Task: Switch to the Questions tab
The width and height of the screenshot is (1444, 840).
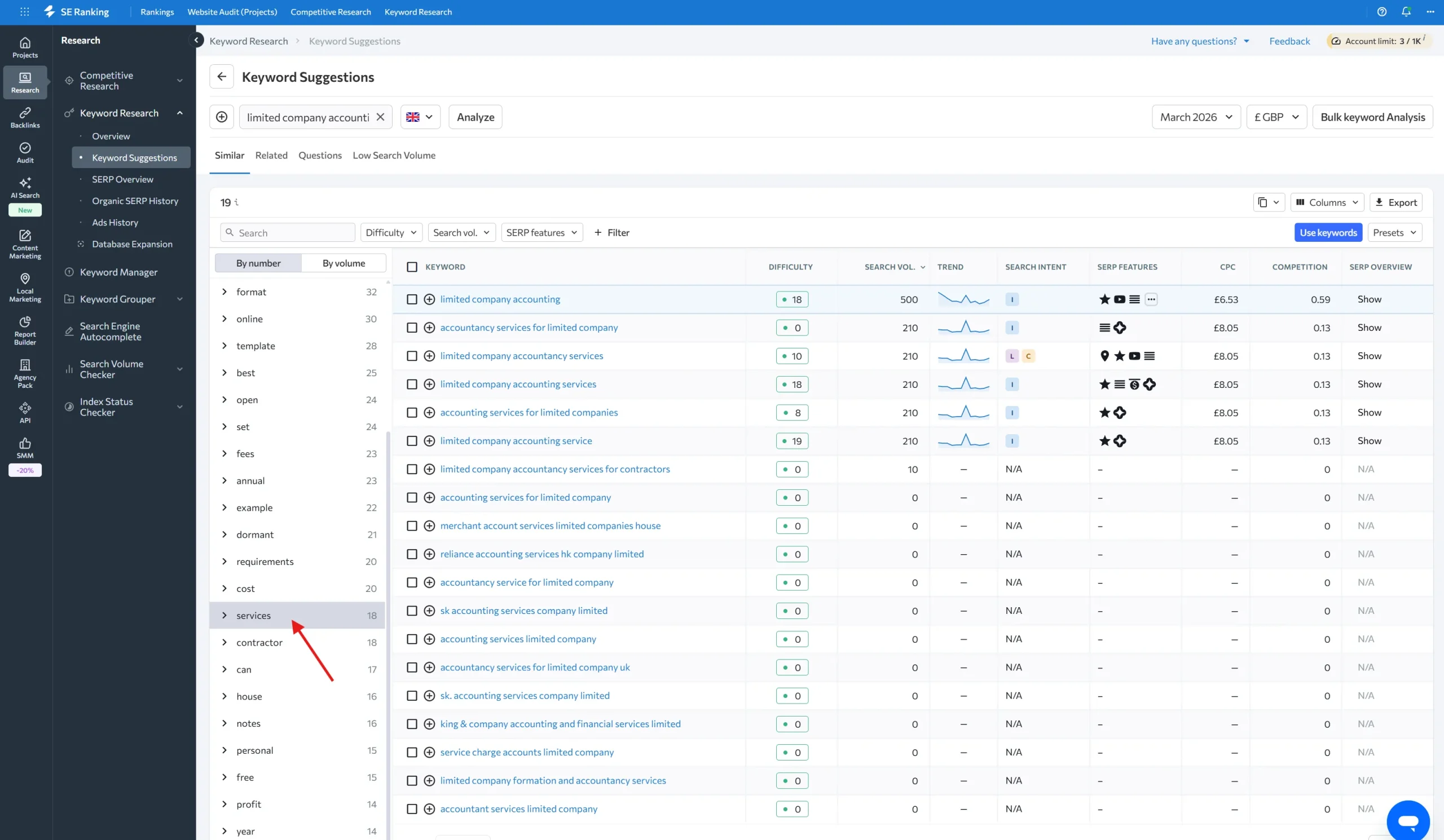Action: click(x=320, y=155)
